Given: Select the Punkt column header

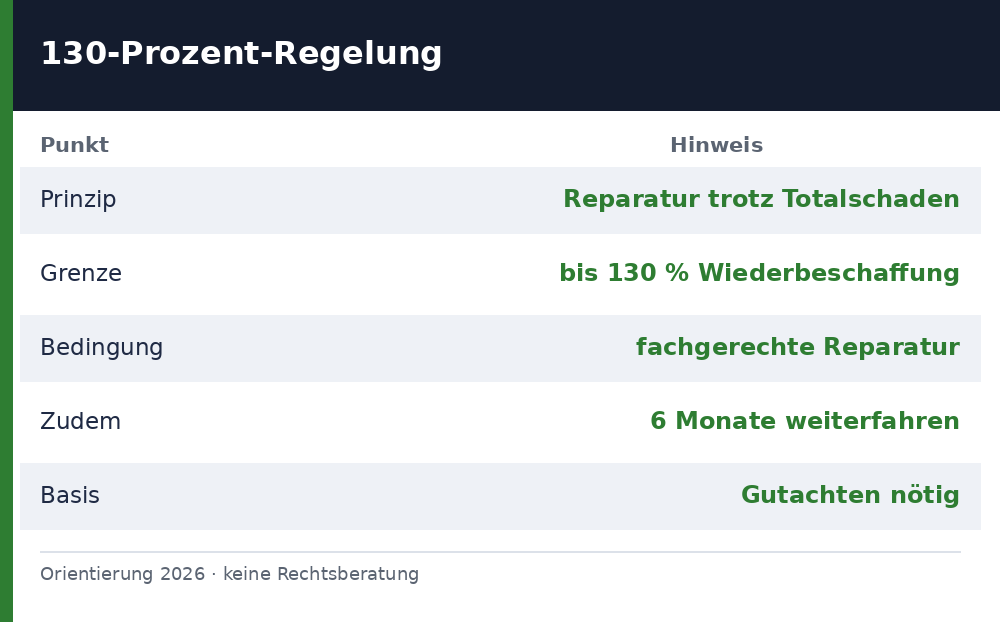Looking at the screenshot, I should point(75,145).
